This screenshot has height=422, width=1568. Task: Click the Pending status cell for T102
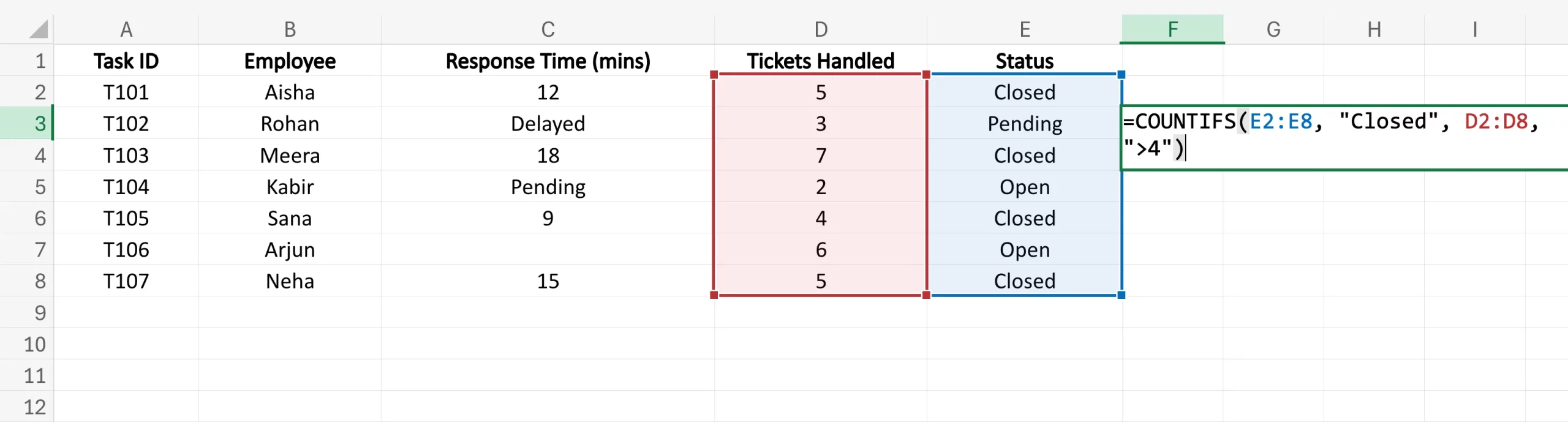(x=1025, y=124)
